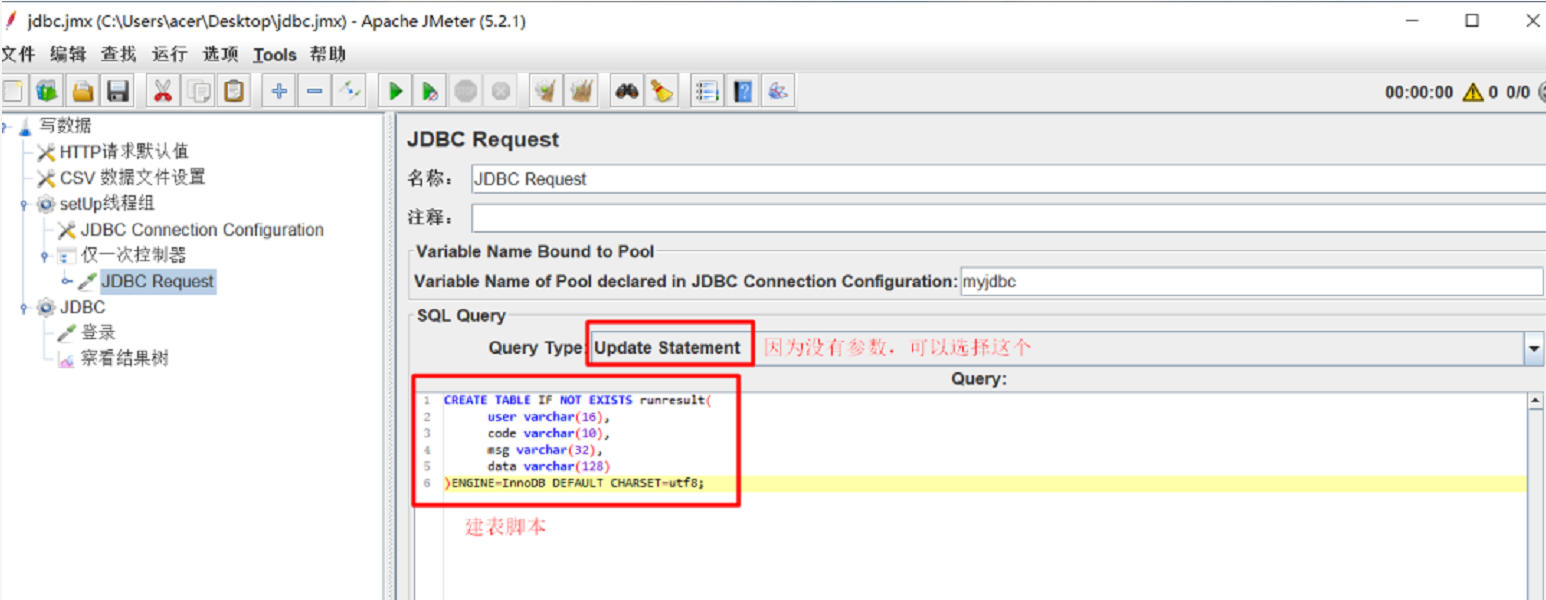Collapse the setUp线程组 tree node
This screenshot has width=1546, height=600.
[x=24, y=204]
